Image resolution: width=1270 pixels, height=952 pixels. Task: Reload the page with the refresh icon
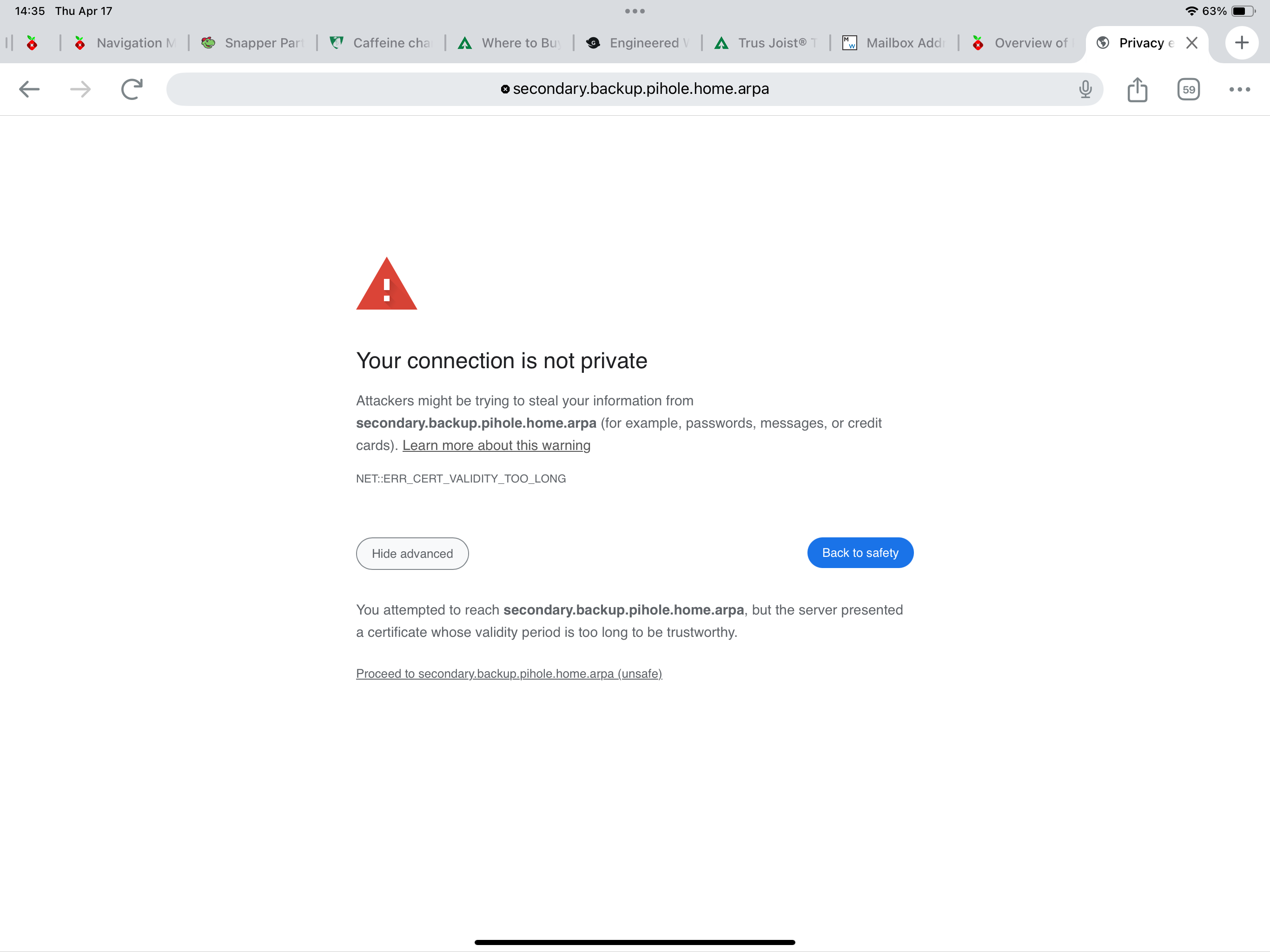(132, 89)
